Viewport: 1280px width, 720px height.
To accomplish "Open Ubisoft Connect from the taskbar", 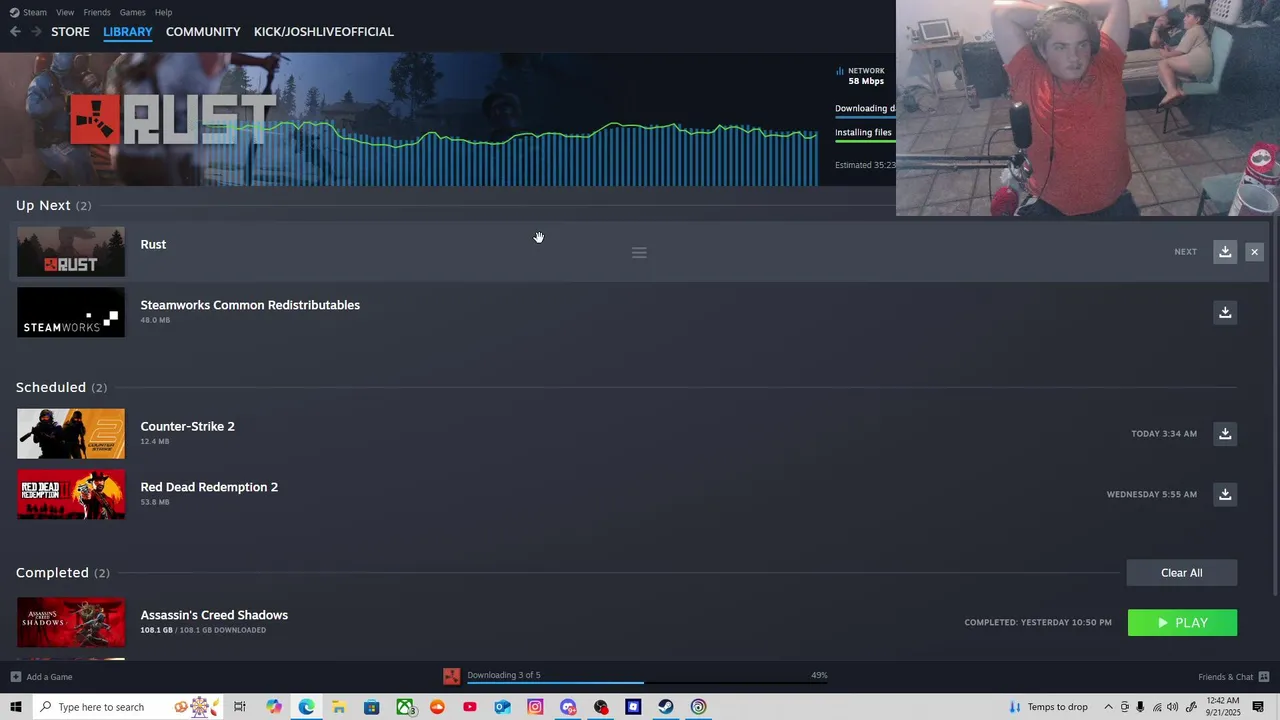I will (x=698, y=707).
